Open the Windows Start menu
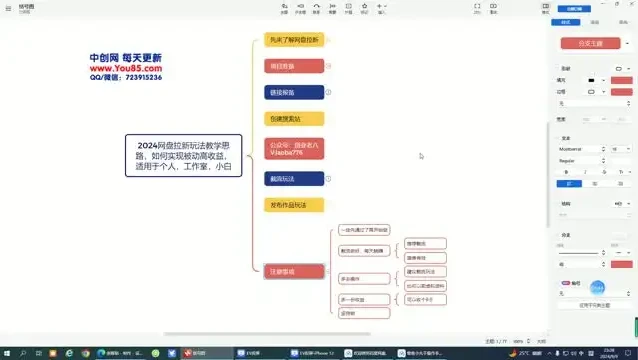Viewport: 638px width, 360px height. (x=7, y=353)
